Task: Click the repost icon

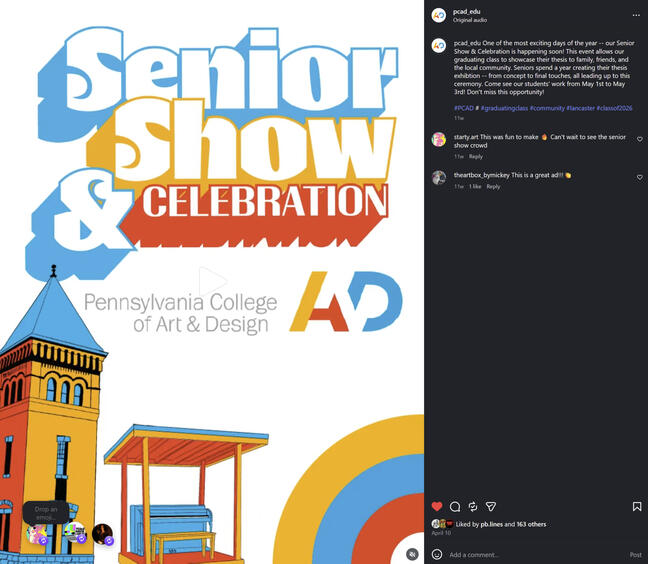Action: point(473,507)
